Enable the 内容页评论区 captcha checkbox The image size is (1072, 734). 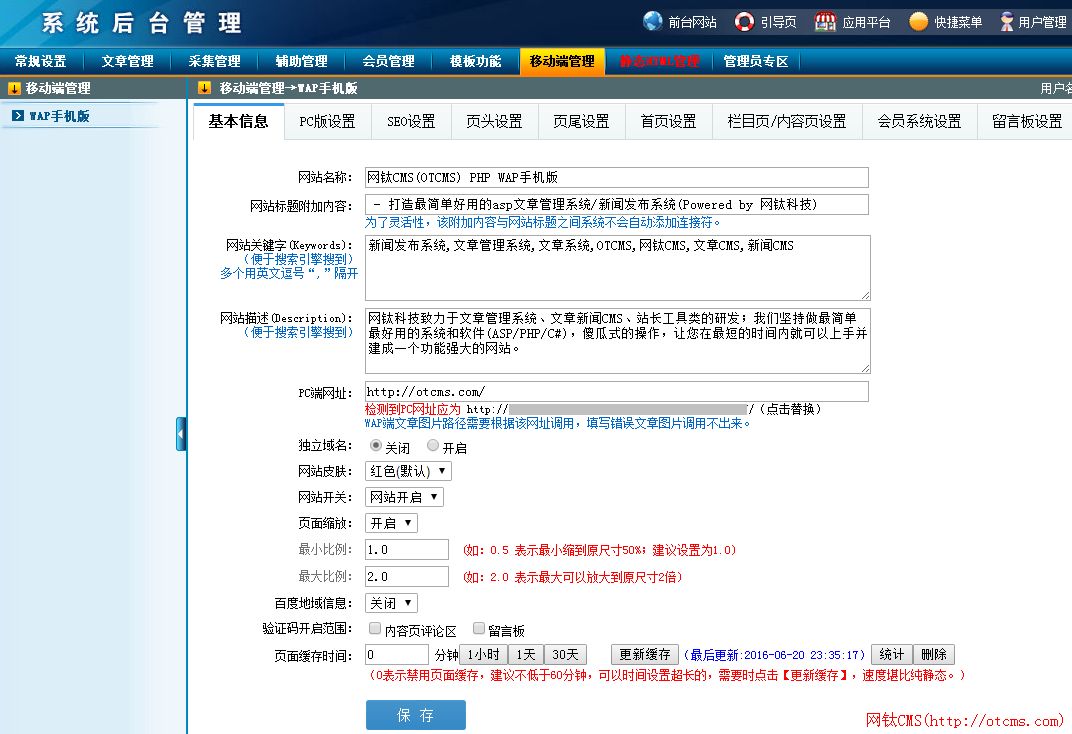[374, 629]
